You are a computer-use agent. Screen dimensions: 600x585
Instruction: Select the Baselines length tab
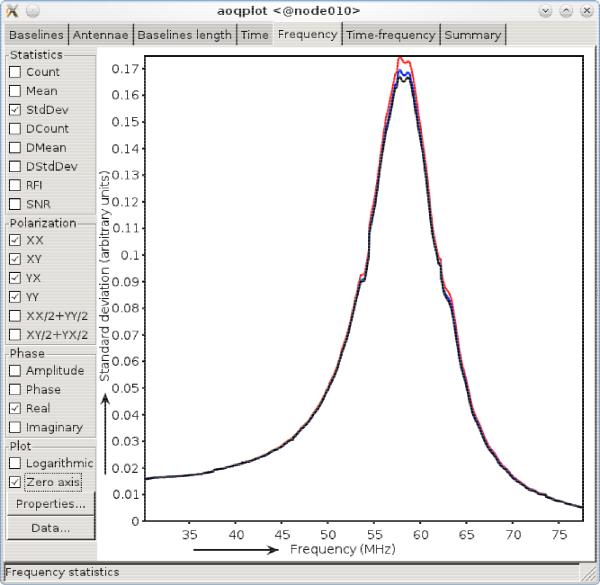(x=185, y=35)
